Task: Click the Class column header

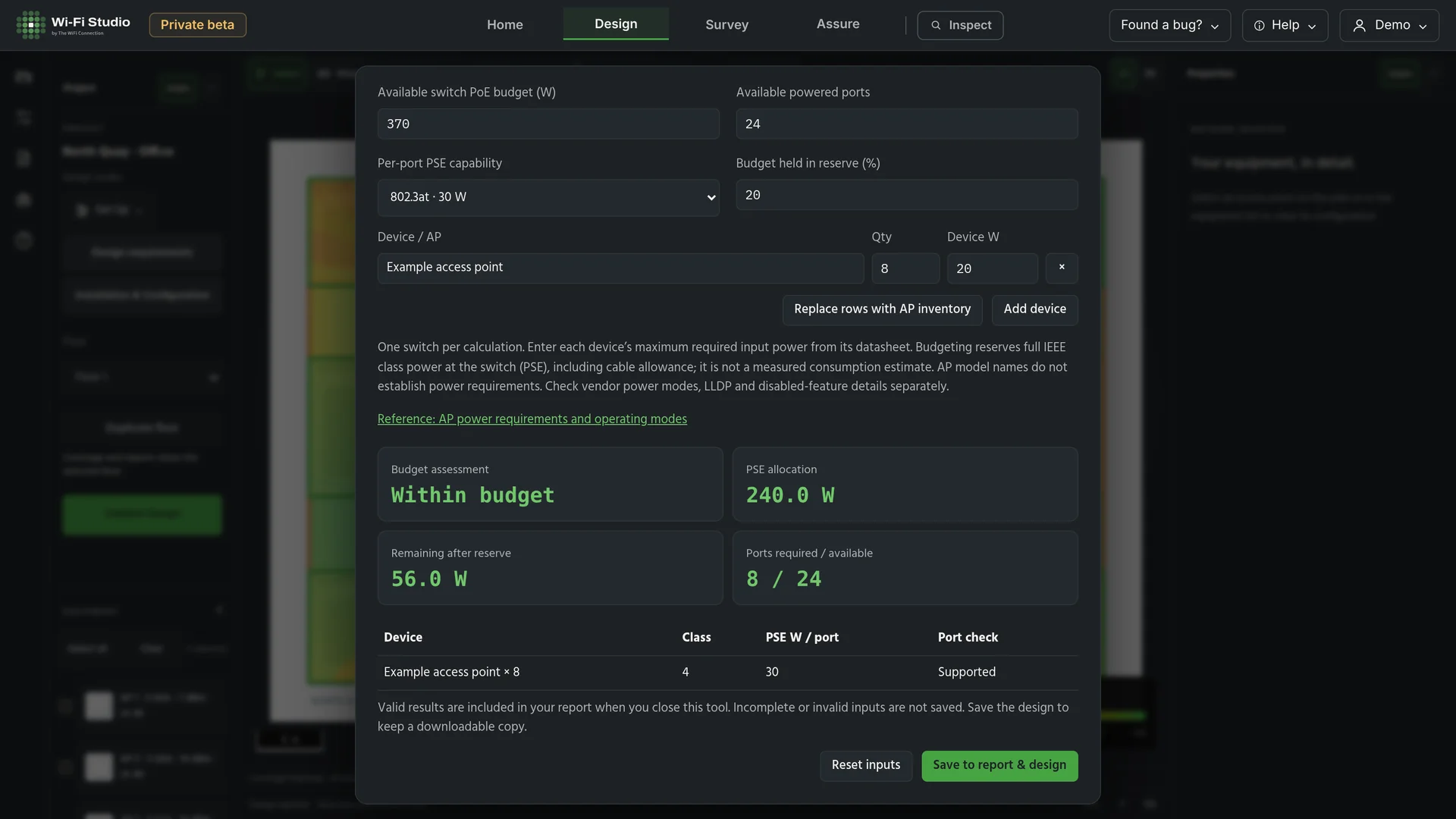Action: pos(696,638)
